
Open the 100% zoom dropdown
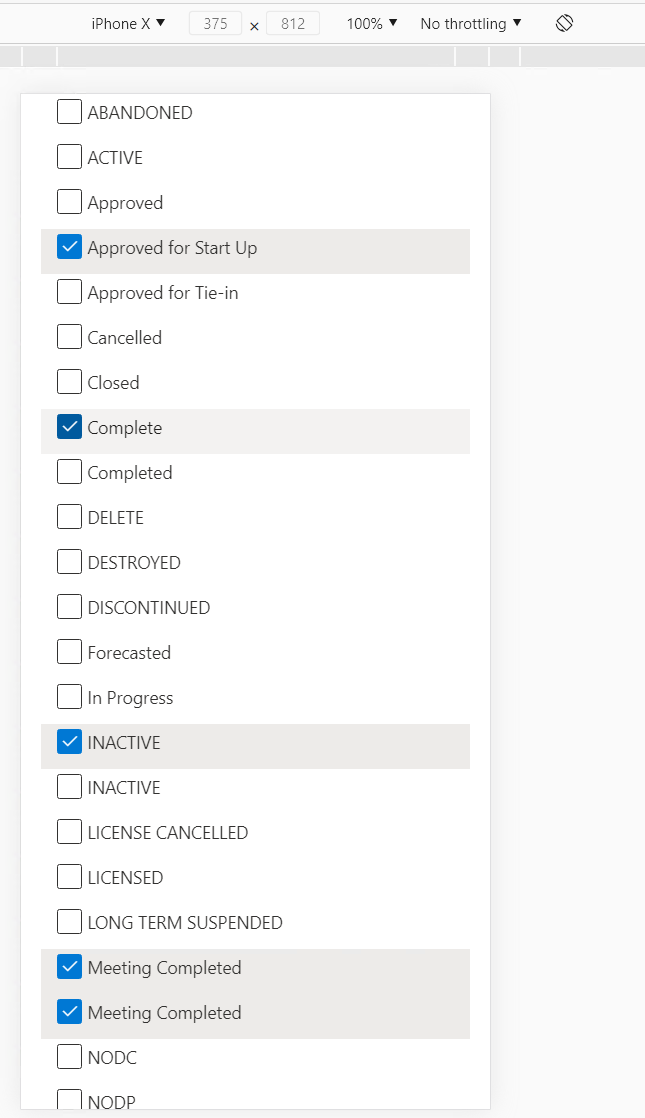(371, 22)
